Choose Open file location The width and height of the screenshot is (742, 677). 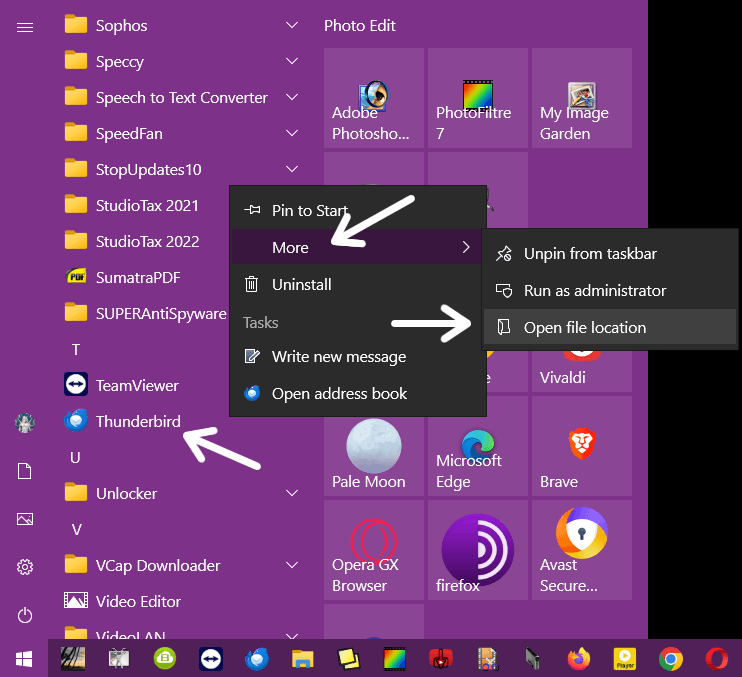pyautogui.click(x=610, y=327)
